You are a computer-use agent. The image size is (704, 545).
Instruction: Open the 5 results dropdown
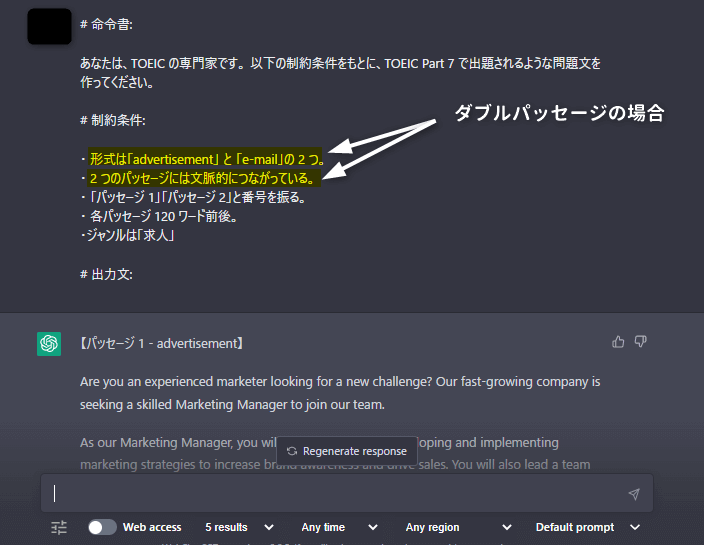(239, 527)
